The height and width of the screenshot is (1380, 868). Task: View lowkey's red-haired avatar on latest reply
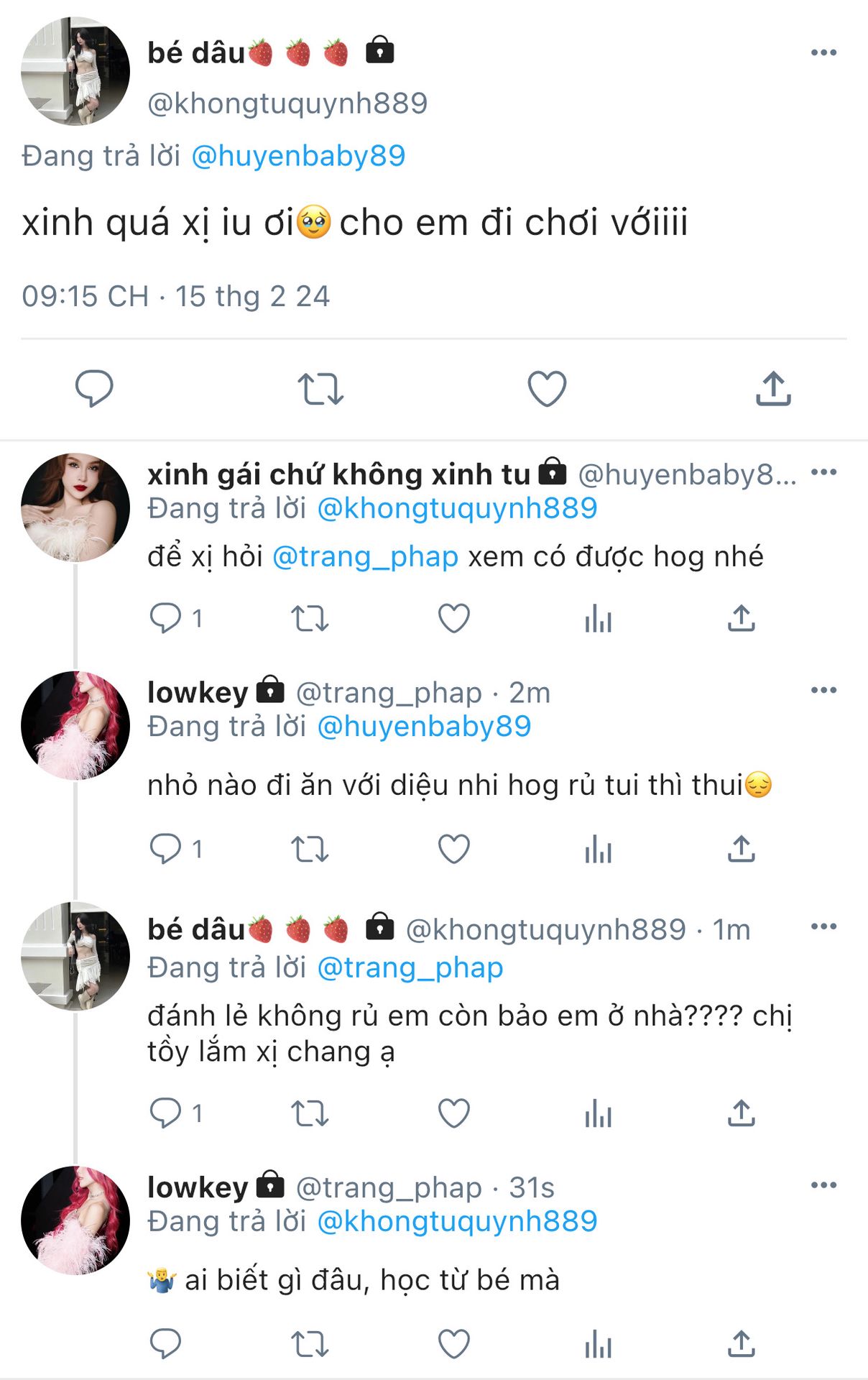point(75,1220)
